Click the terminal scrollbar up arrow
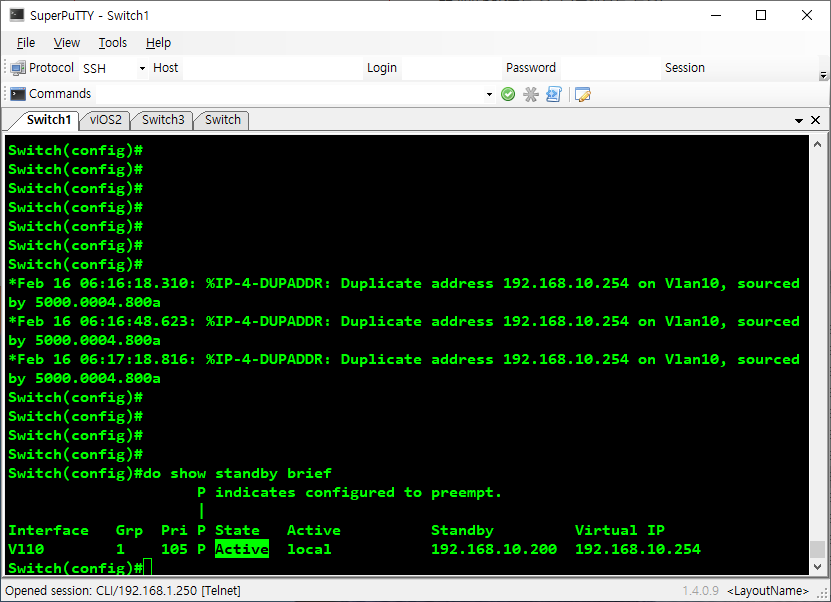The height and width of the screenshot is (602, 831). (x=817, y=144)
